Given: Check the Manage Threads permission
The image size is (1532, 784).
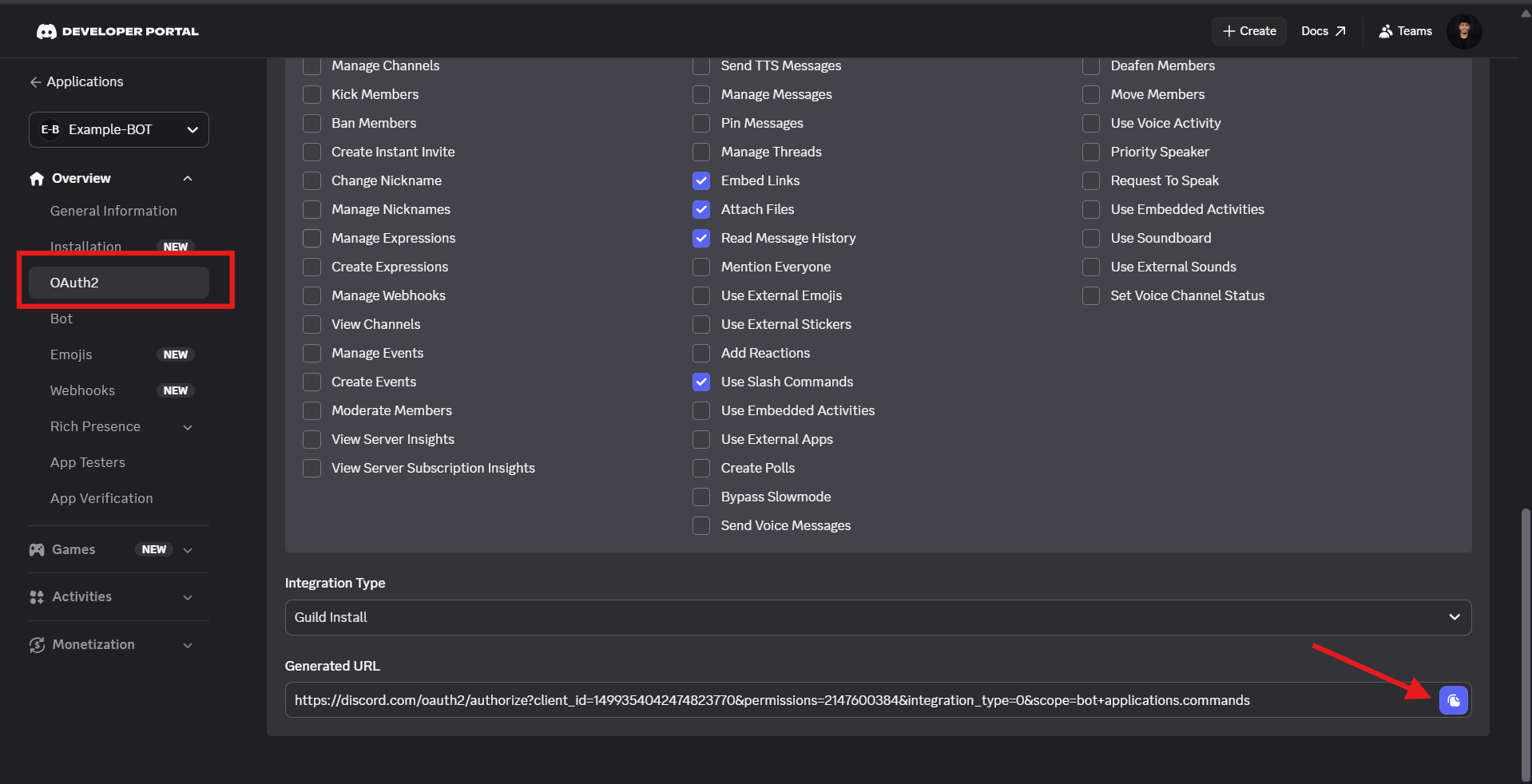Looking at the screenshot, I should coord(701,152).
